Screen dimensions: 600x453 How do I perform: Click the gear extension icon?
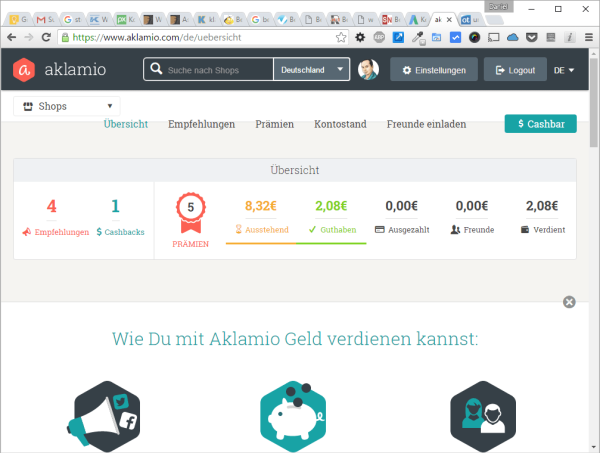(x=360, y=37)
